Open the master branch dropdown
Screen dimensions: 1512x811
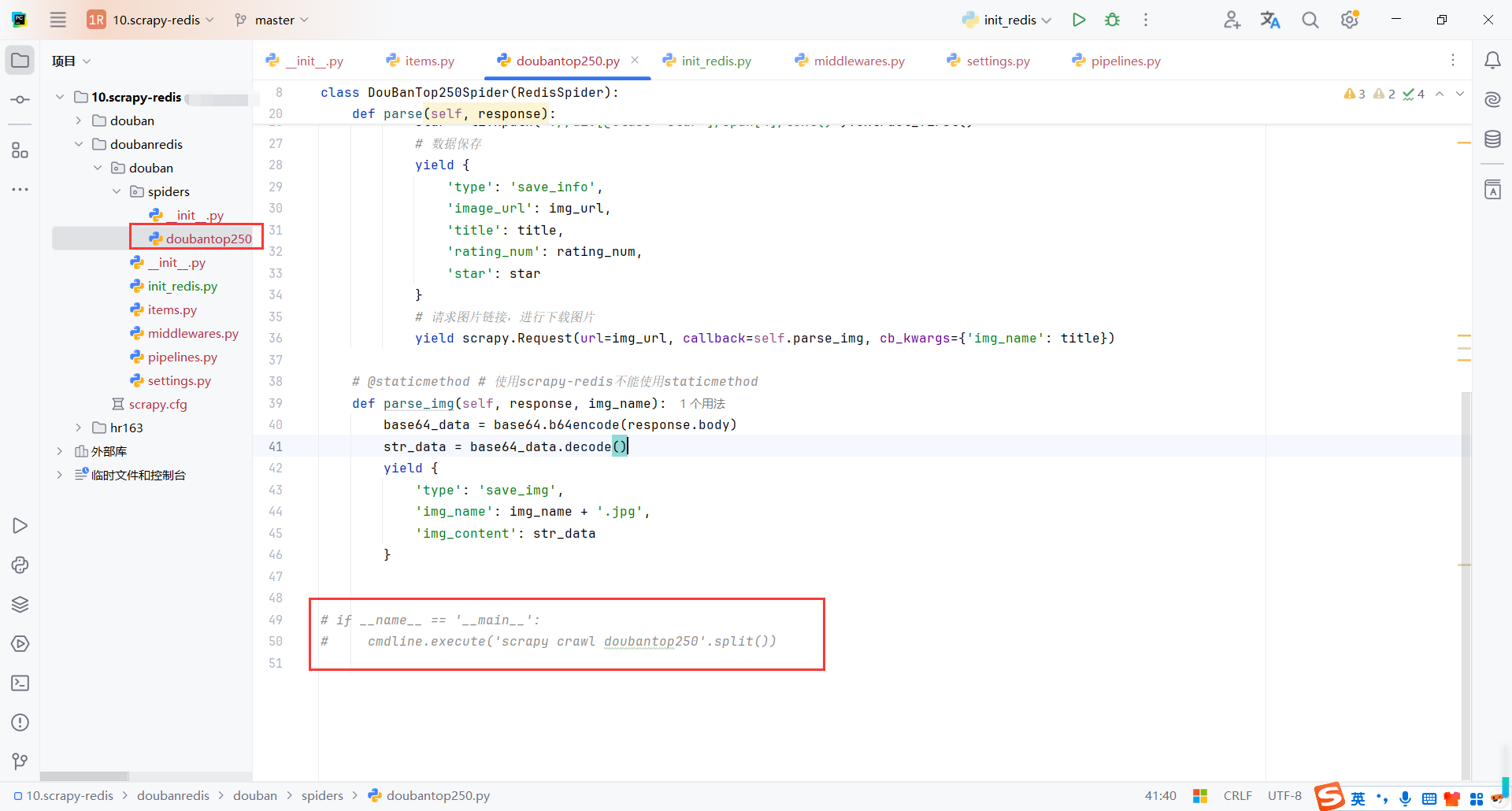[x=272, y=20]
